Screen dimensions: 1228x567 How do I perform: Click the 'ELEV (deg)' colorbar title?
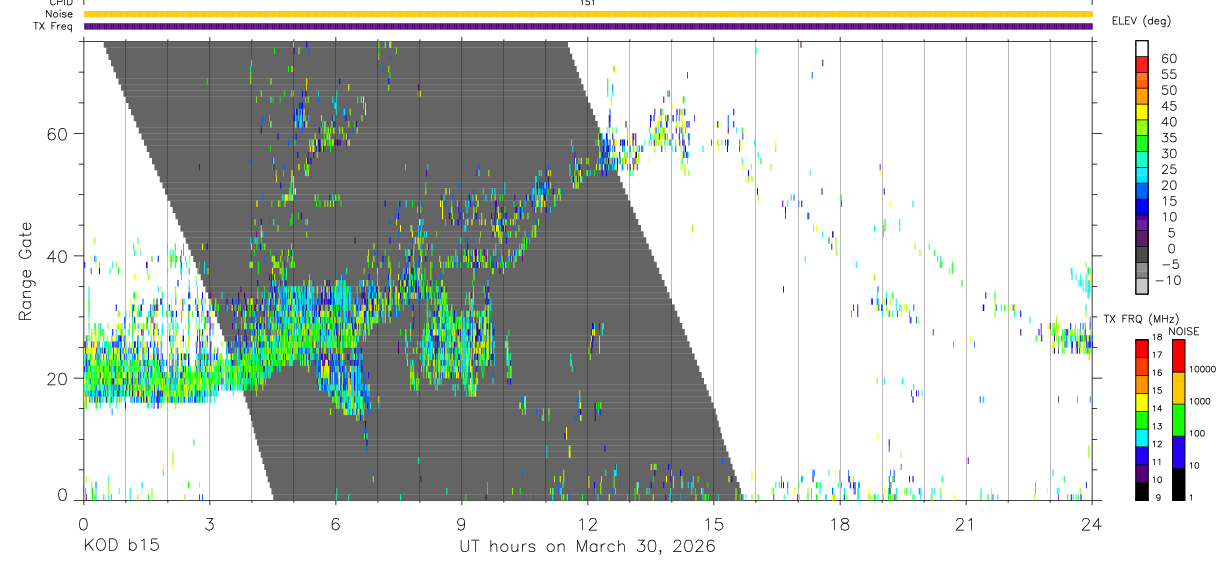point(1141,21)
